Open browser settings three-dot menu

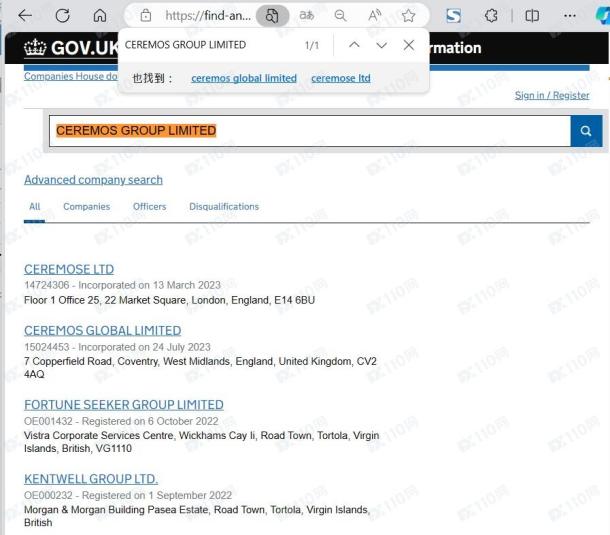570,16
